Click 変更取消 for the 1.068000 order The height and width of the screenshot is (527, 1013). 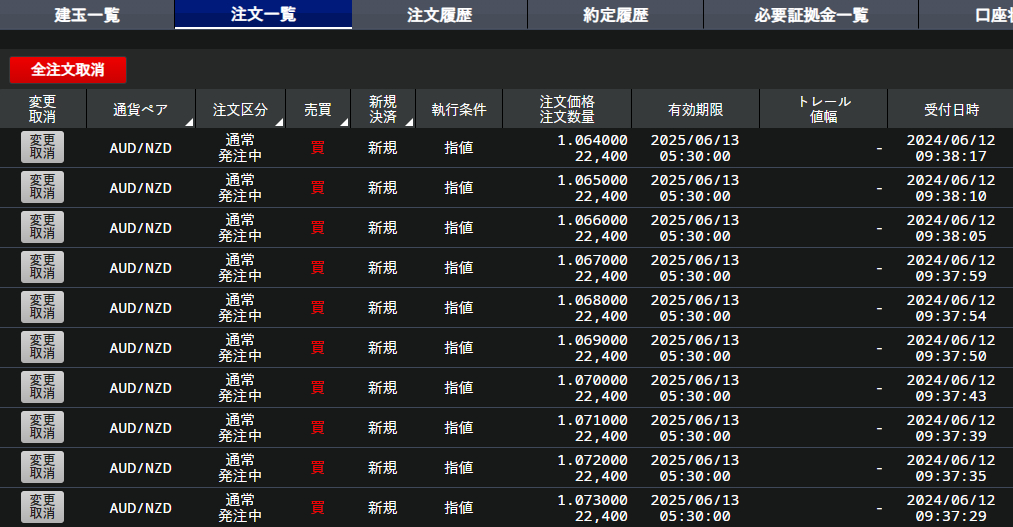point(43,307)
